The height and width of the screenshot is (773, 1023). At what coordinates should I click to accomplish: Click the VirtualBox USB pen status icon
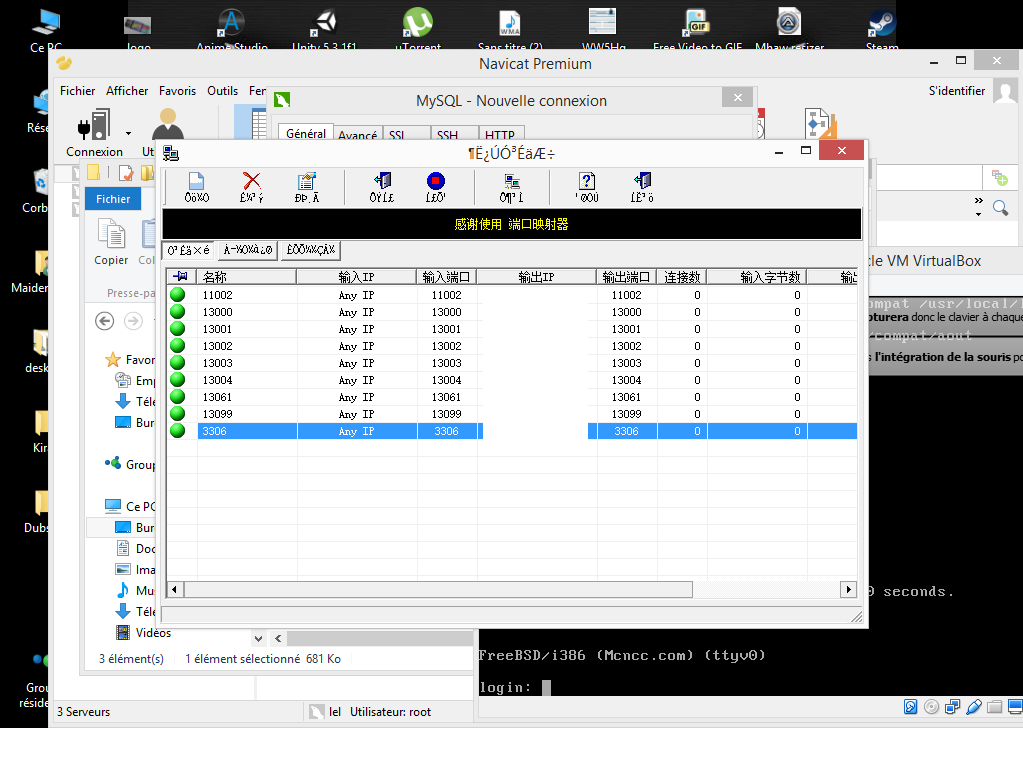click(973, 706)
